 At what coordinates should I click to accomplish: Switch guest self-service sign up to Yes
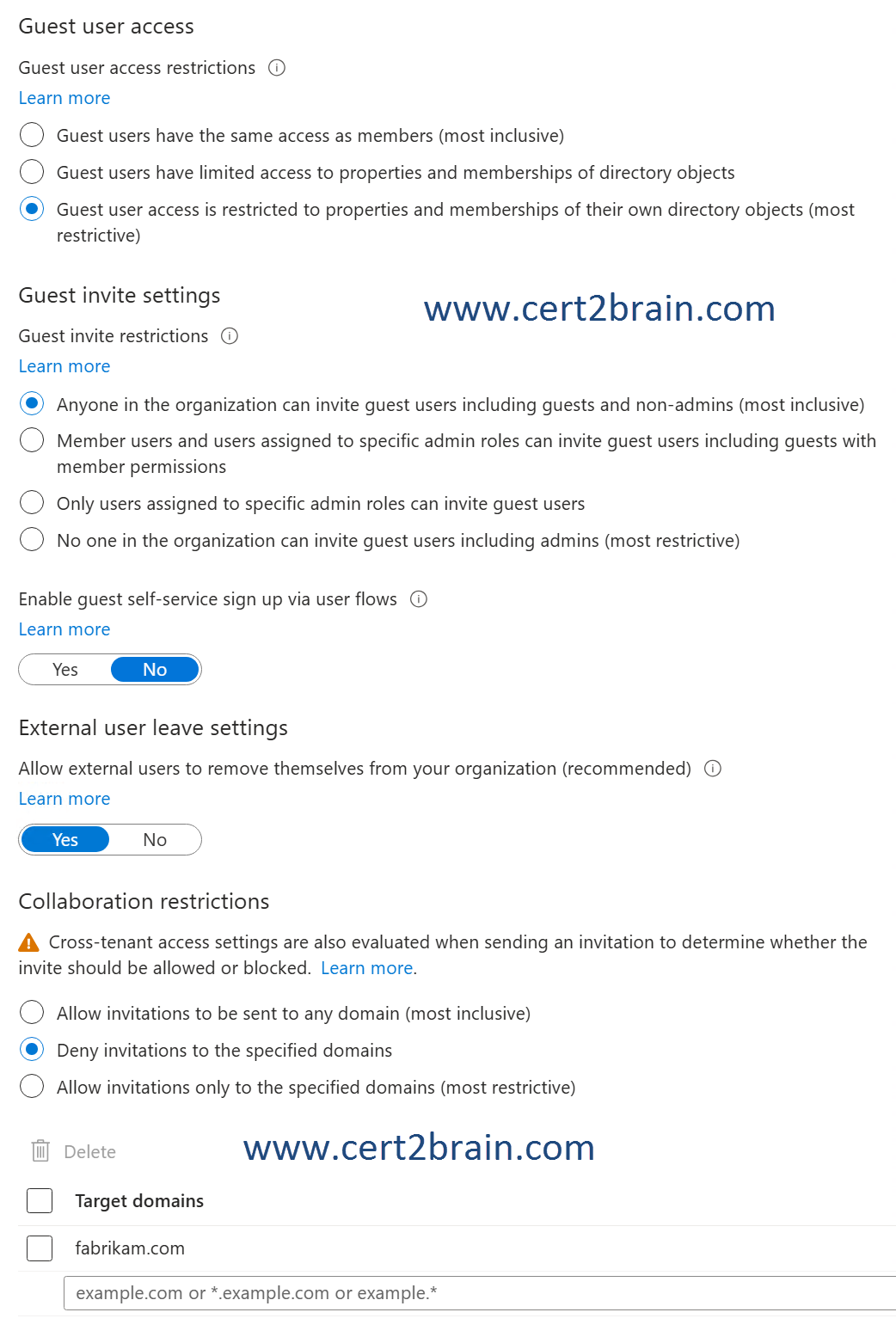65,670
